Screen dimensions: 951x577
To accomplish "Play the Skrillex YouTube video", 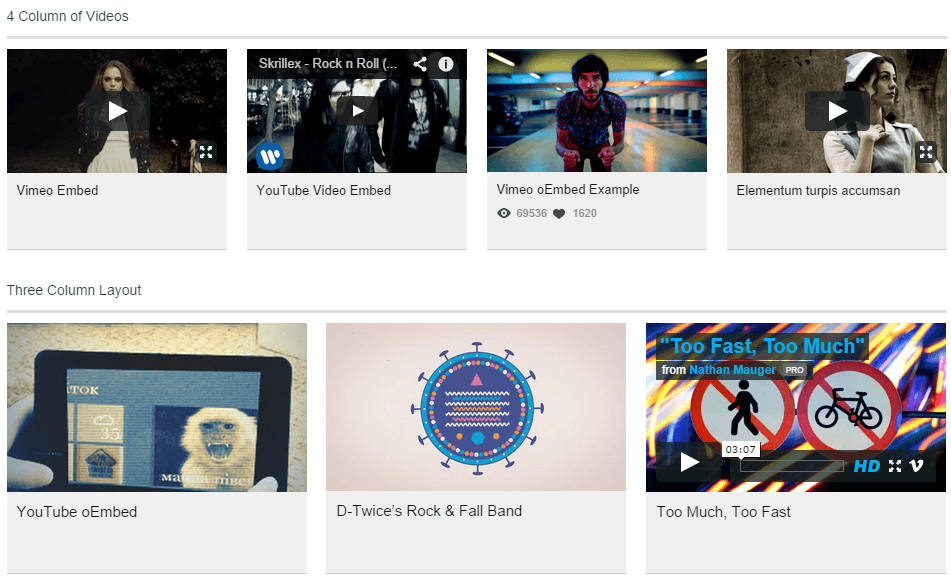I will (x=357, y=111).
